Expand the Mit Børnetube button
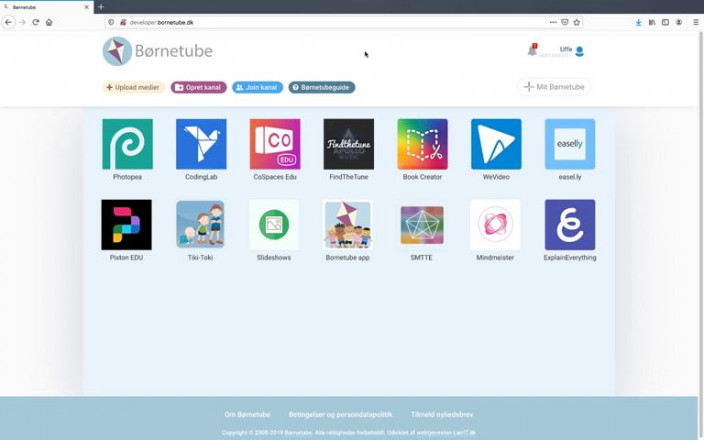The width and height of the screenshot is (704, 440). [554, 87]
